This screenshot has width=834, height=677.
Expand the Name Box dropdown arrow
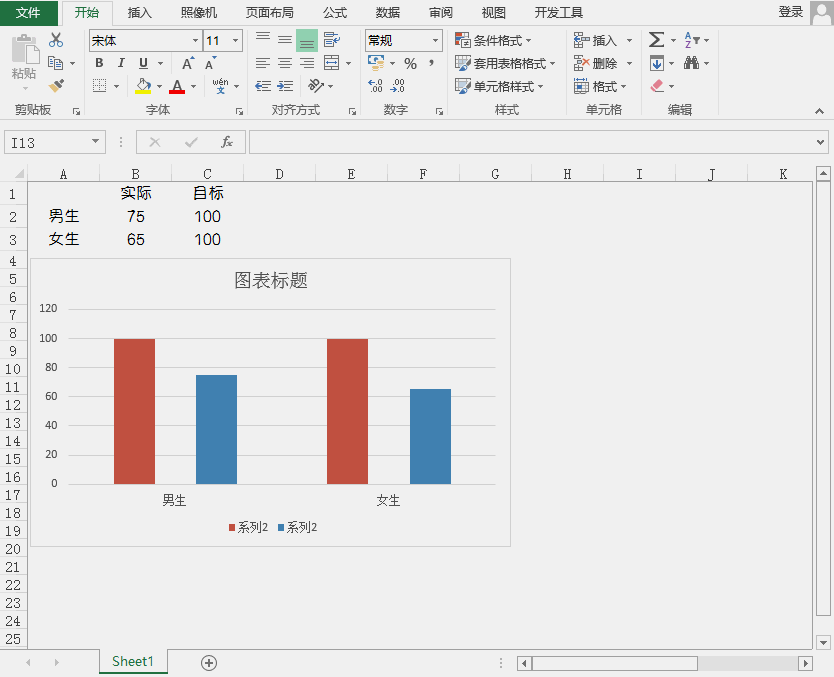pyautogui.click(x=95, y=141)
